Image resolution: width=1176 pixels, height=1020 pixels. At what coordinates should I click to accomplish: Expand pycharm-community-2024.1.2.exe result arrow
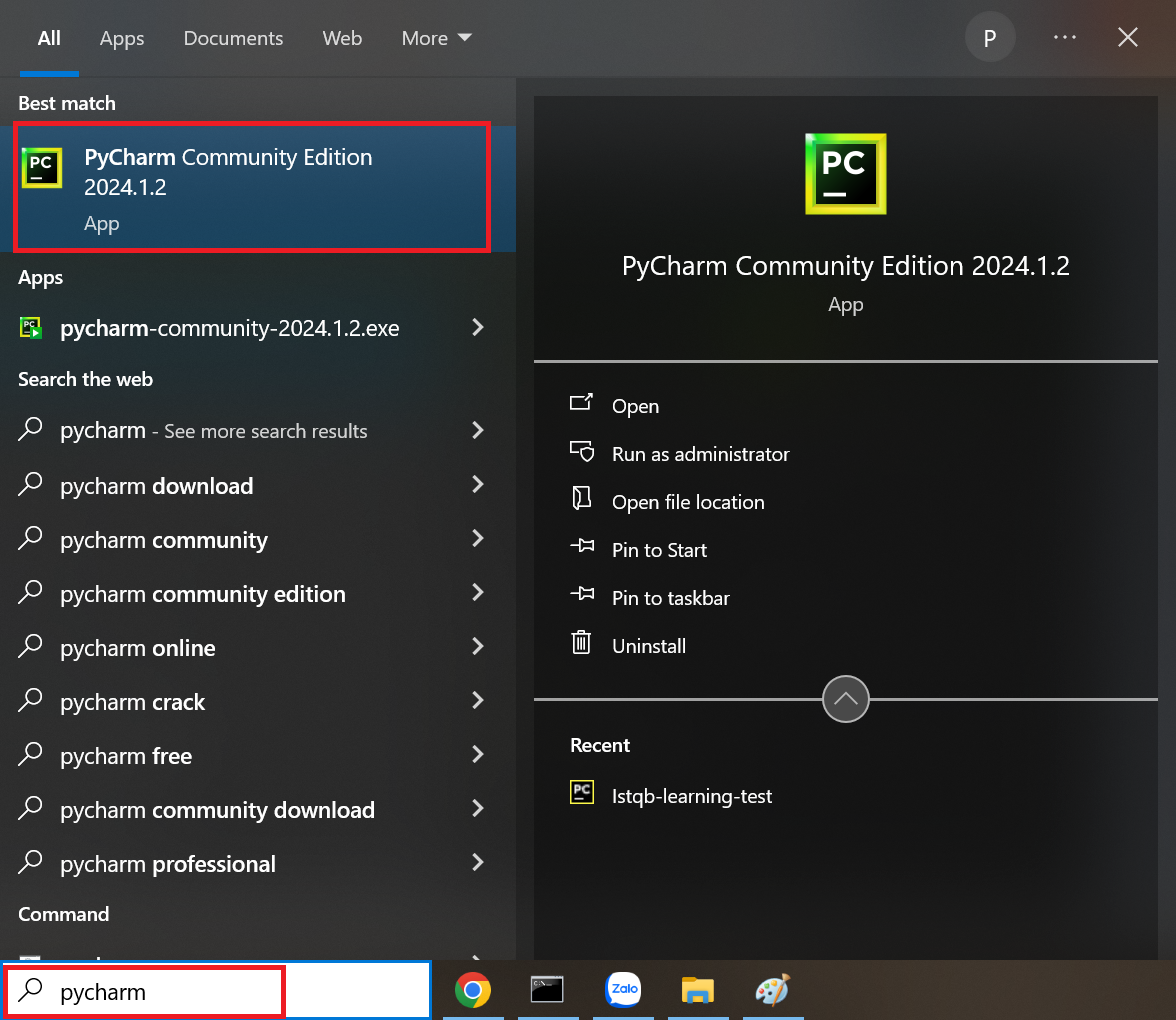pyautogui.click(x=478, y=328)
